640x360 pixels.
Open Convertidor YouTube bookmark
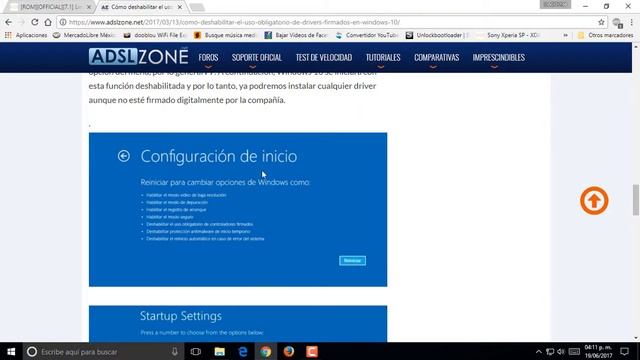click(x=367, y=36)
